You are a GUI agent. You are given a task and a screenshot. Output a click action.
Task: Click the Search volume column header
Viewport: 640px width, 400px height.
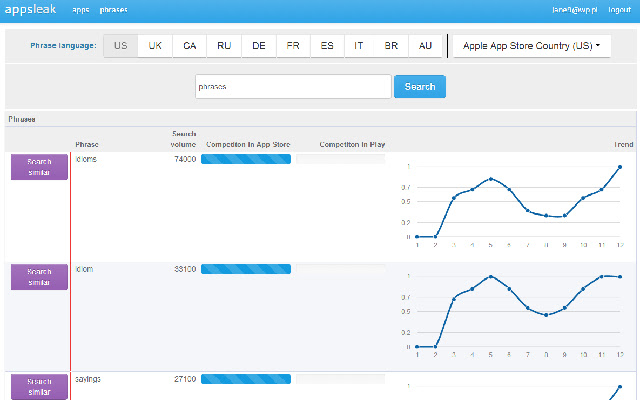pos(184,139)
